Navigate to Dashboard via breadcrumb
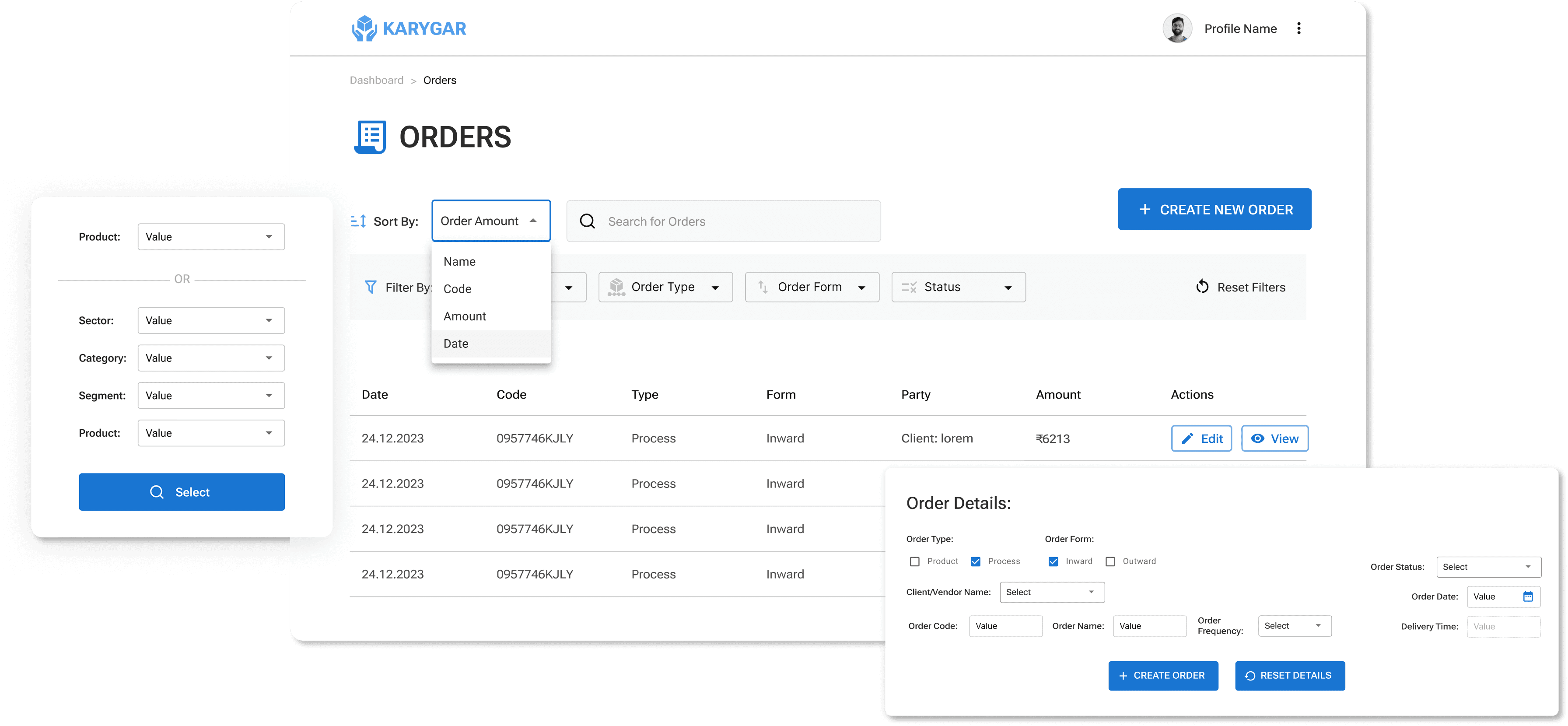This screenshot has height=726, width=1568. [376, 80]
